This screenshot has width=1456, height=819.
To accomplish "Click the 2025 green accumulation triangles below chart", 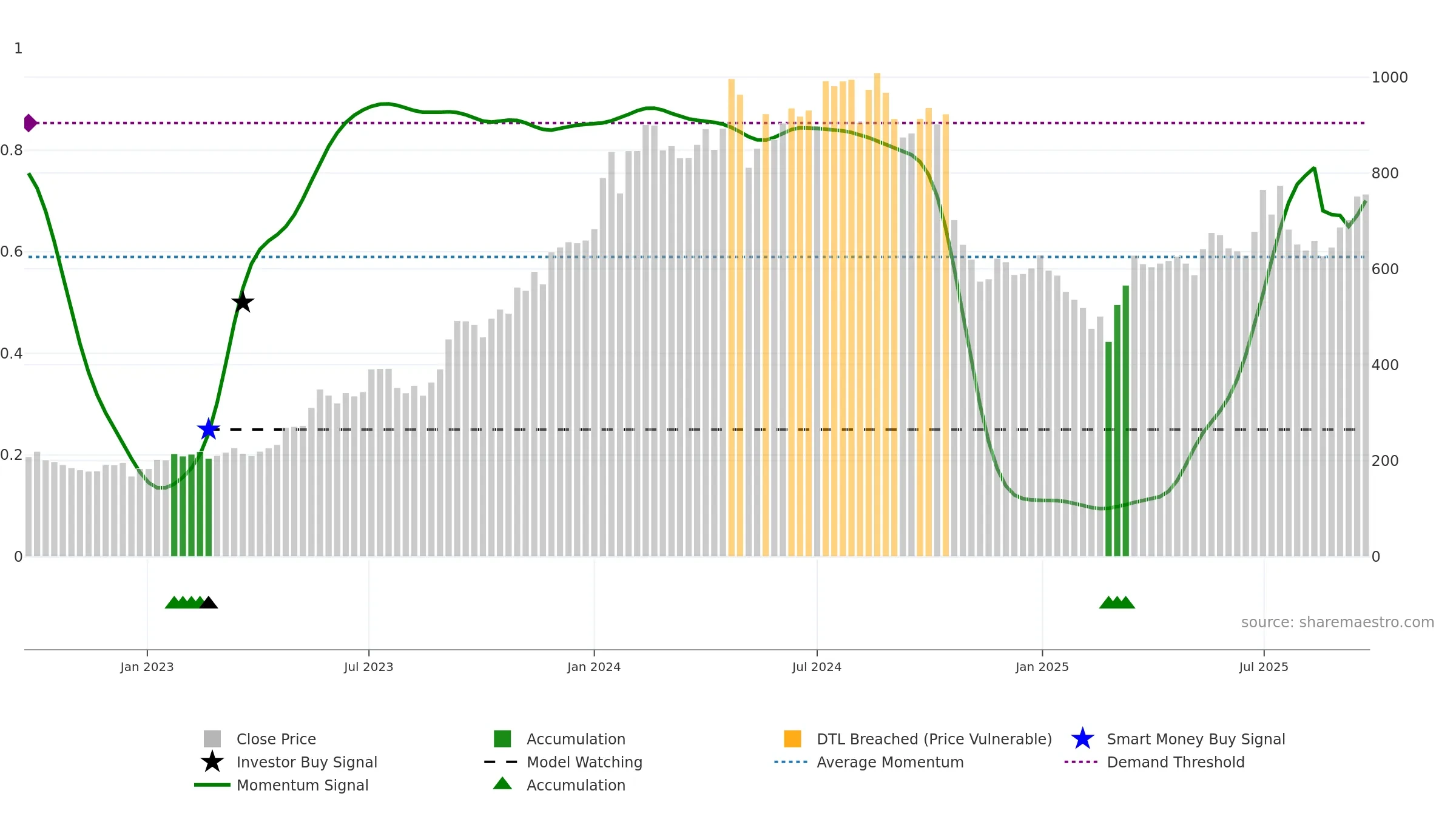I will click(1117, 602).
